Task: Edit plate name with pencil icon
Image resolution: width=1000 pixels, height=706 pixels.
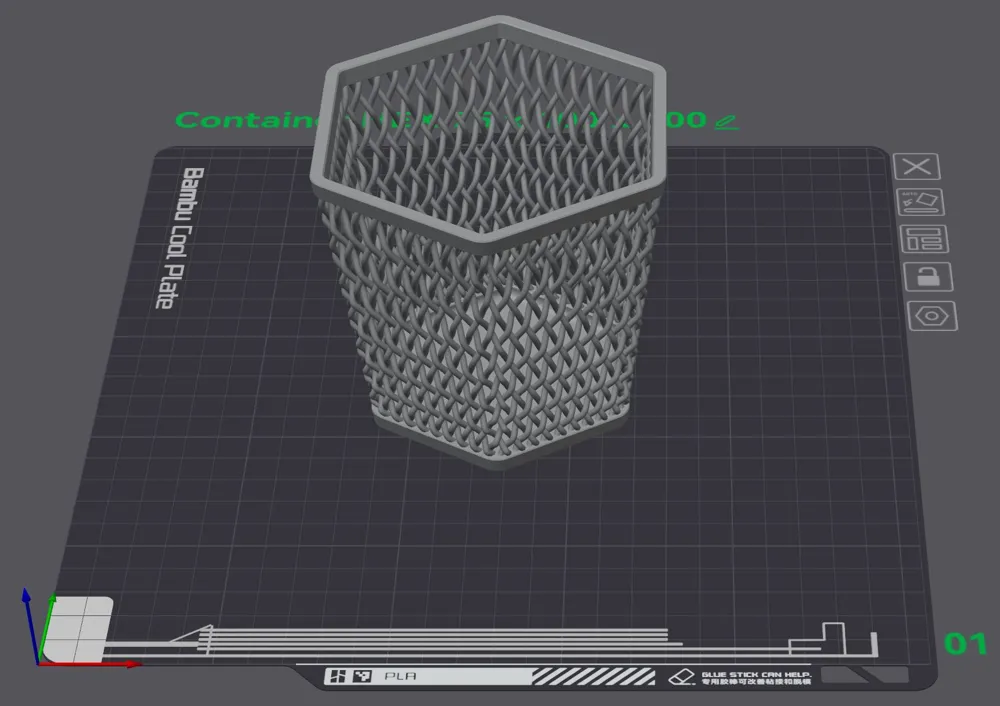Action: pos(726,121)
